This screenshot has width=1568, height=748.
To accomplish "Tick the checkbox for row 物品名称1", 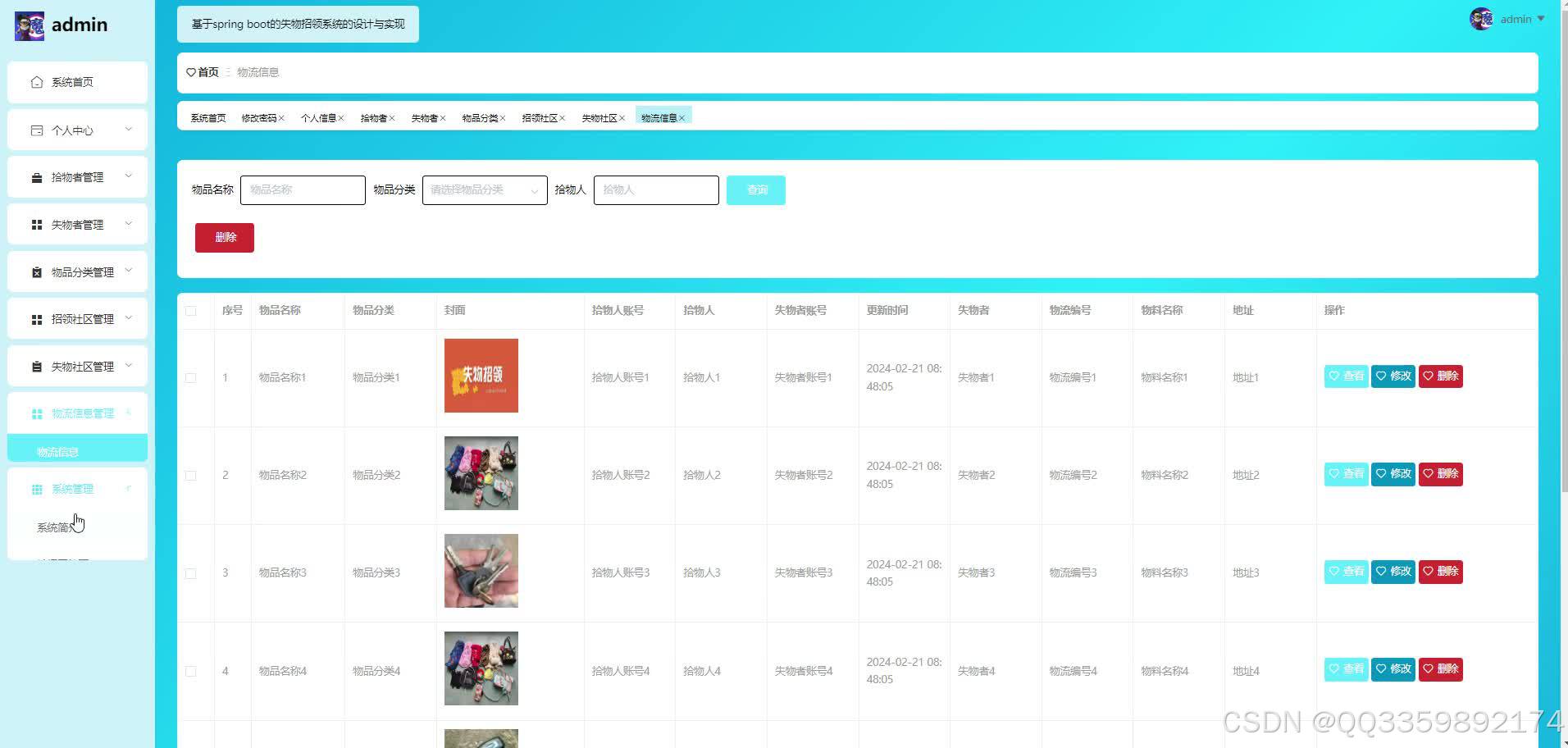I will point(191,378).
